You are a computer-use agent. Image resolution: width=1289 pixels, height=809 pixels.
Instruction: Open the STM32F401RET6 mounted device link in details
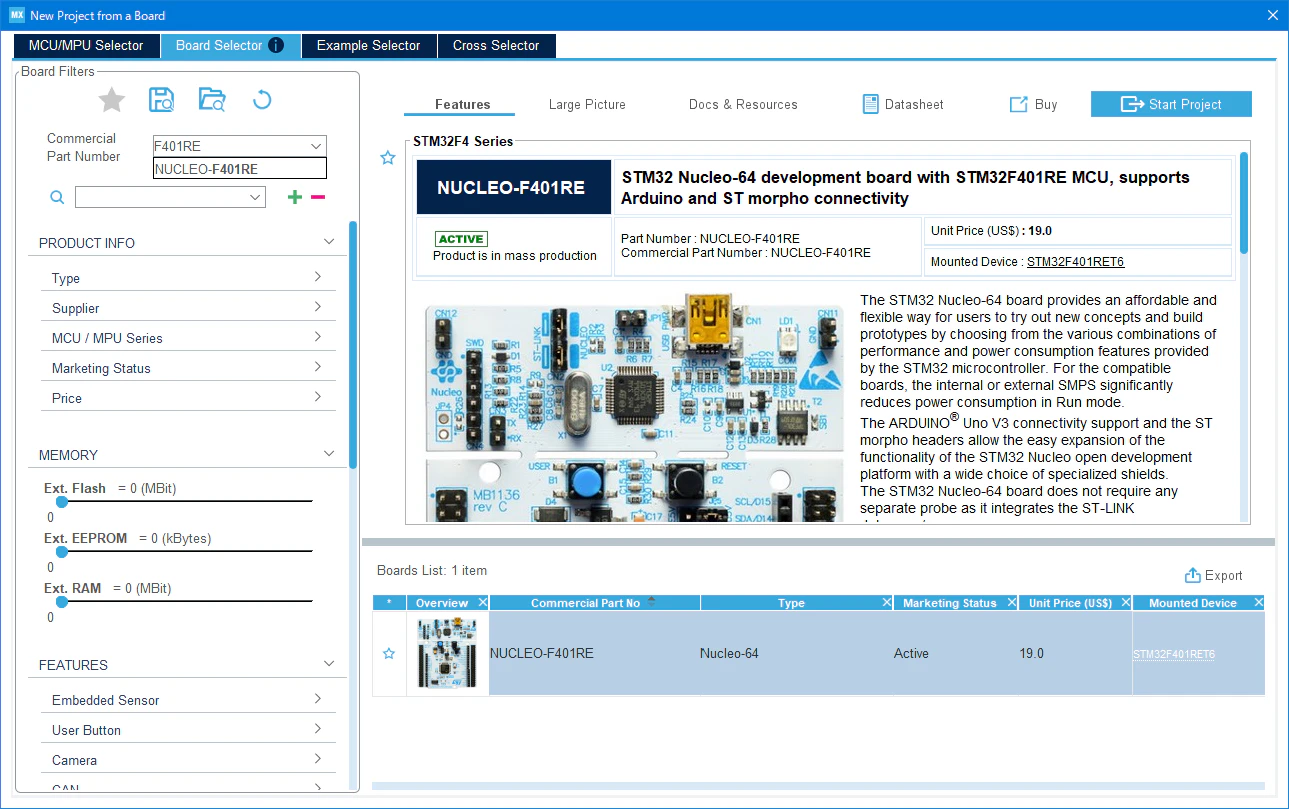[1075, 262]
